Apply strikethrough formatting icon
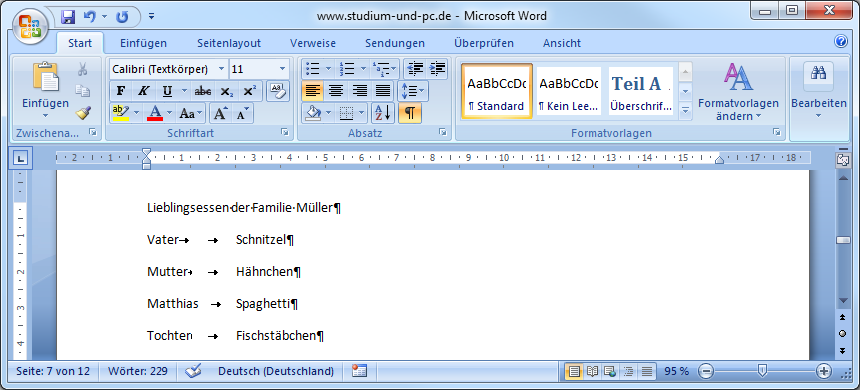This screenshot has width=860, height=390. coord(203,91)
